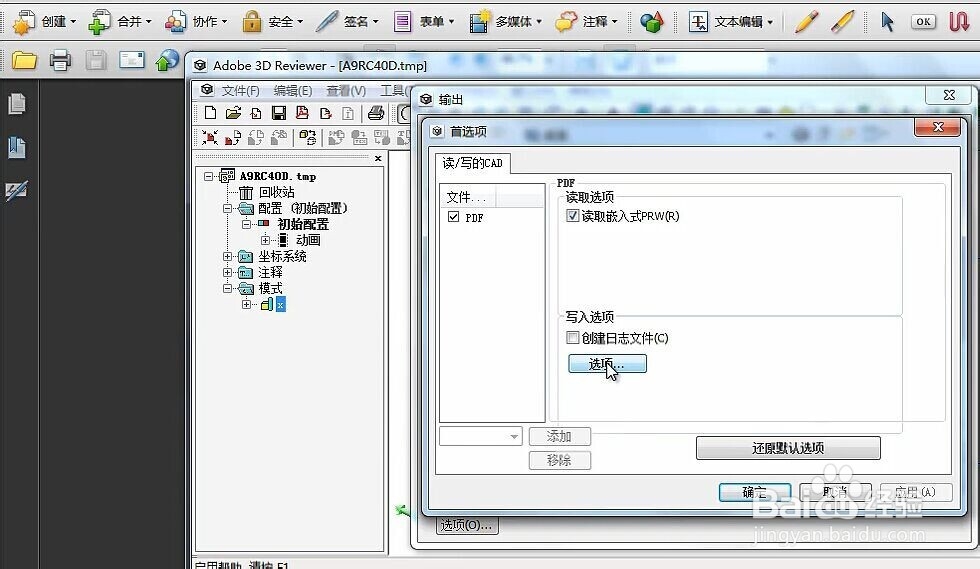Collapse the 配置 (初始配置) tree node
This screenshot has height=569, width=980.
(x=228, y=208)
